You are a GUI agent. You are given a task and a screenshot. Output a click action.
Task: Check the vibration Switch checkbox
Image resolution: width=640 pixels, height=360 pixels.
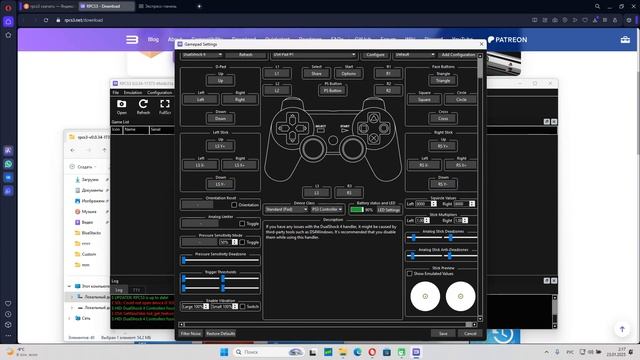[242, 307]
